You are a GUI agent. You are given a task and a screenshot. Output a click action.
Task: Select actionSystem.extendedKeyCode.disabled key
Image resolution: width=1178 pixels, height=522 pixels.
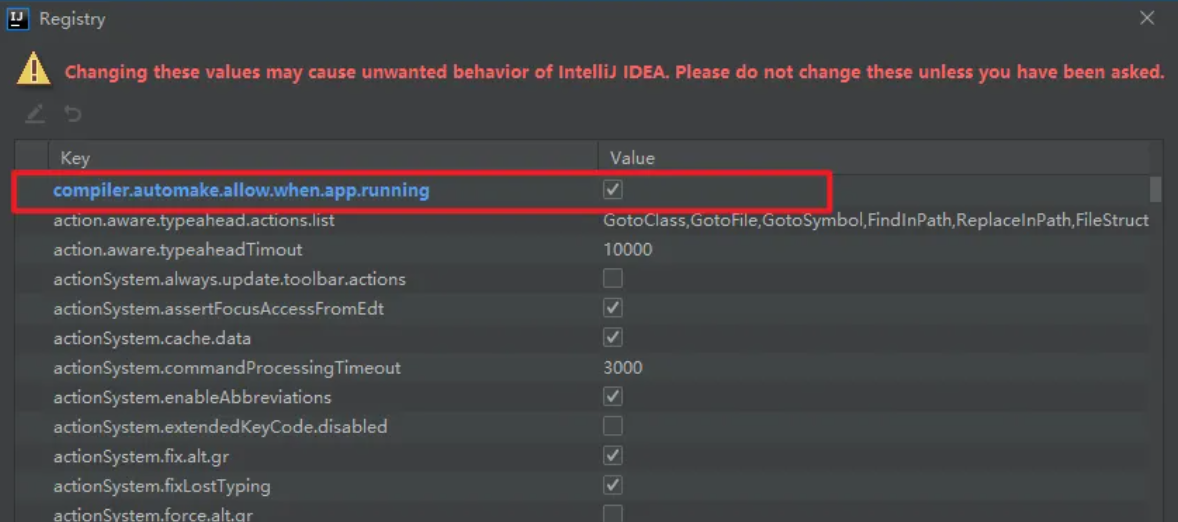point(220,427)
